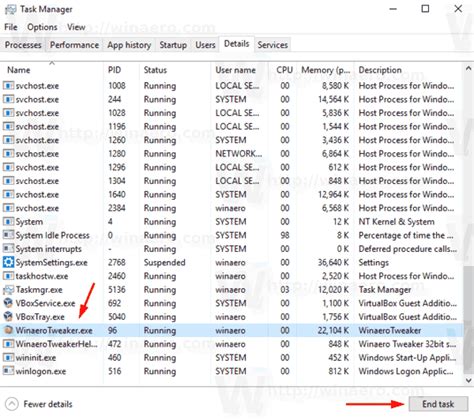The height and width of the screenshot is (420, 474).
Task: Click the System process icon
Action: 8,222
